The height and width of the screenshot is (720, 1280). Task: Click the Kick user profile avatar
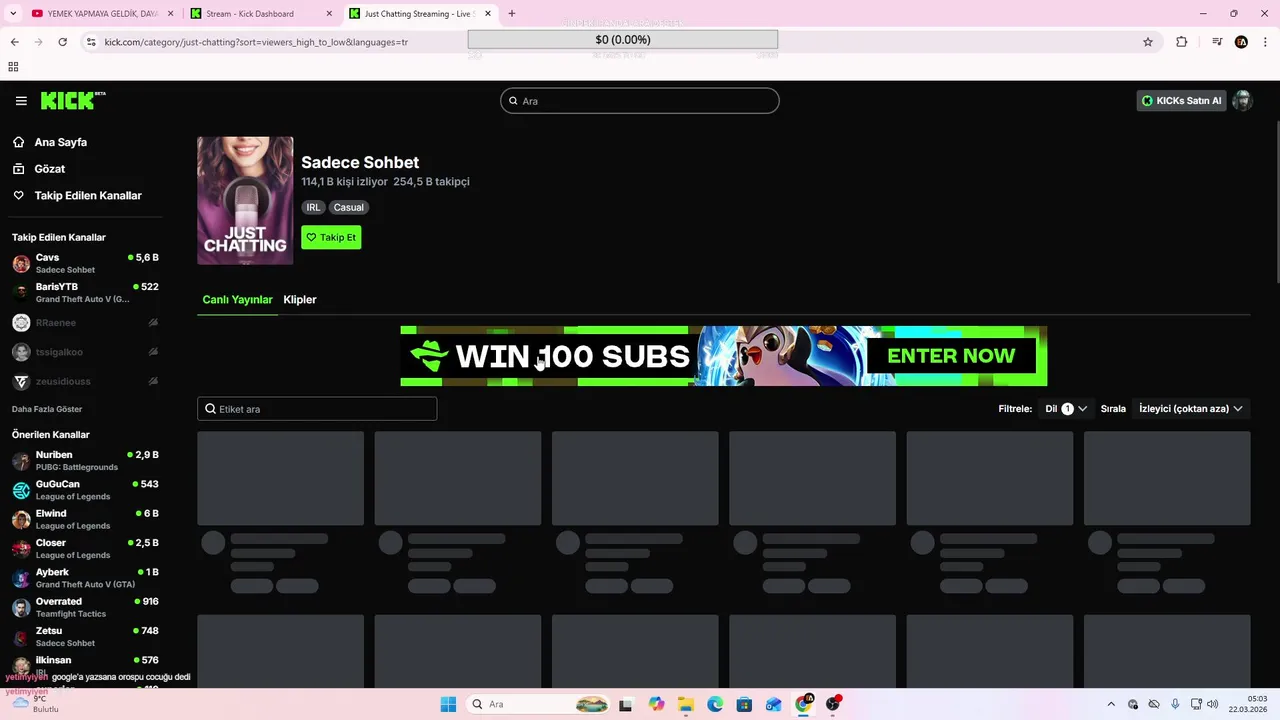[1243, 101]
